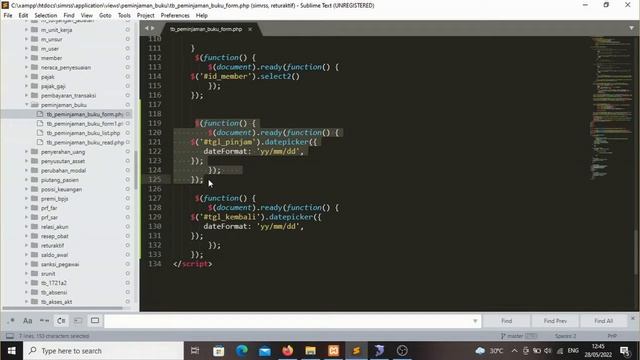Image resolution: width=640 pixels, height=360 pixels.
Task: Select the neraca_penyesuaian folder
Action: (66, 67)
